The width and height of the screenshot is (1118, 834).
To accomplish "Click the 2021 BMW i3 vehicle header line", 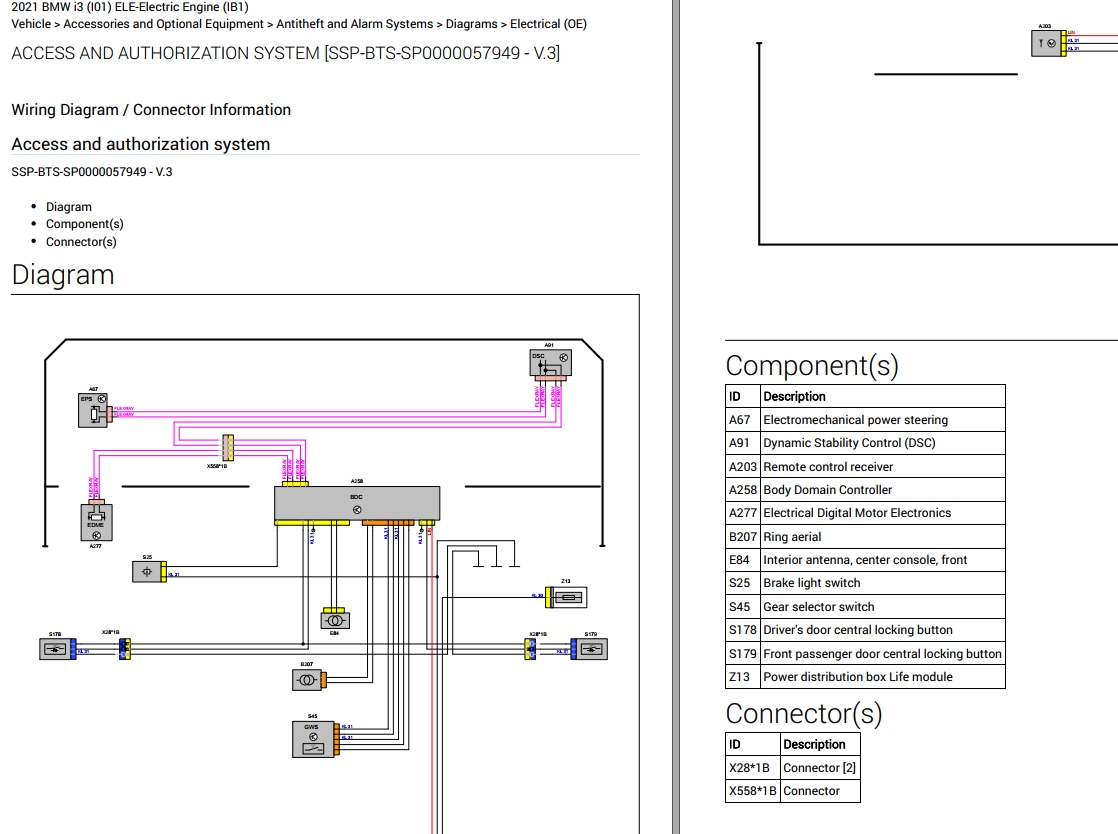I will coord(130,7).
